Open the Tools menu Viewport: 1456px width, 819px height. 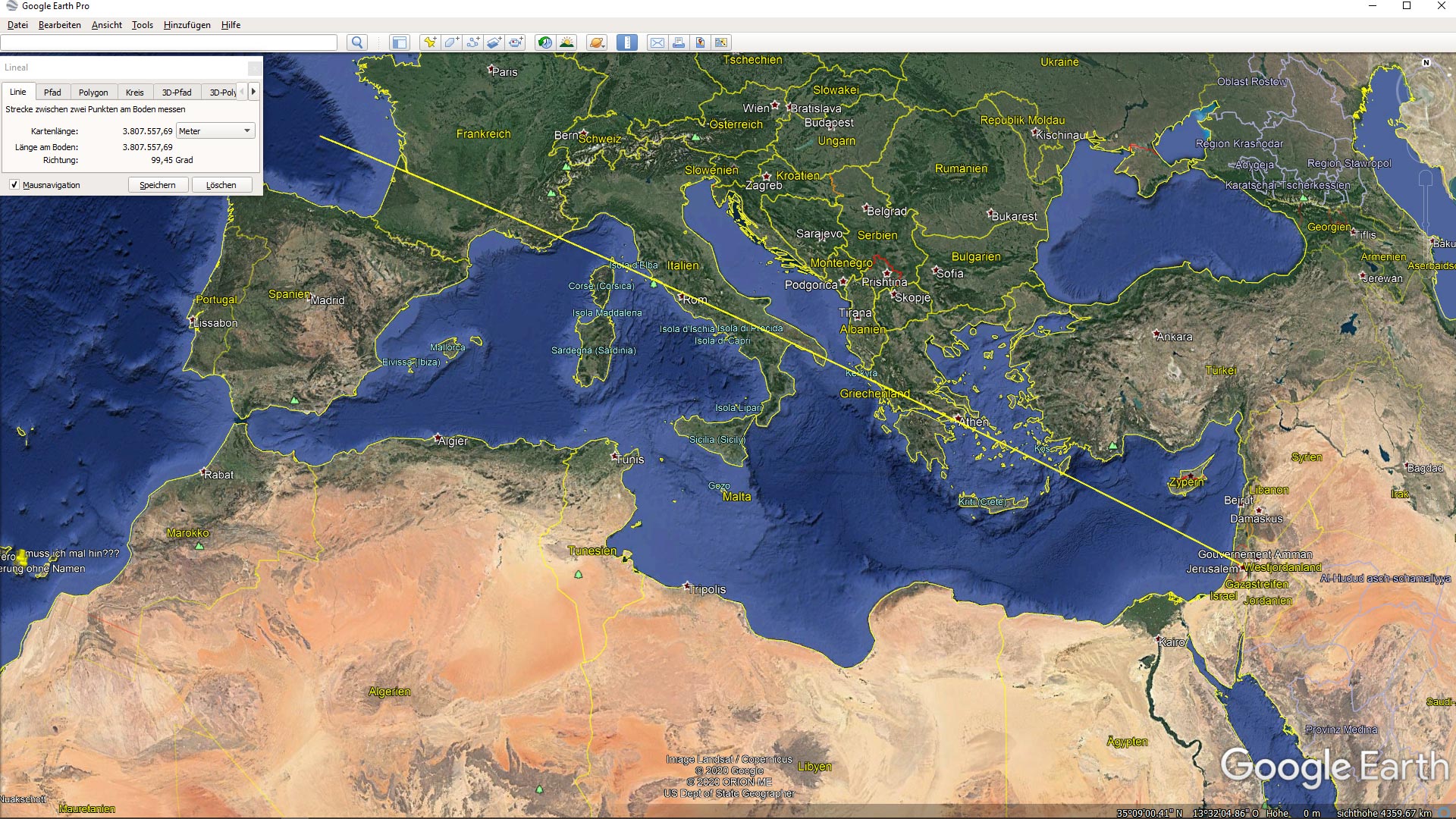pos(143,25)
